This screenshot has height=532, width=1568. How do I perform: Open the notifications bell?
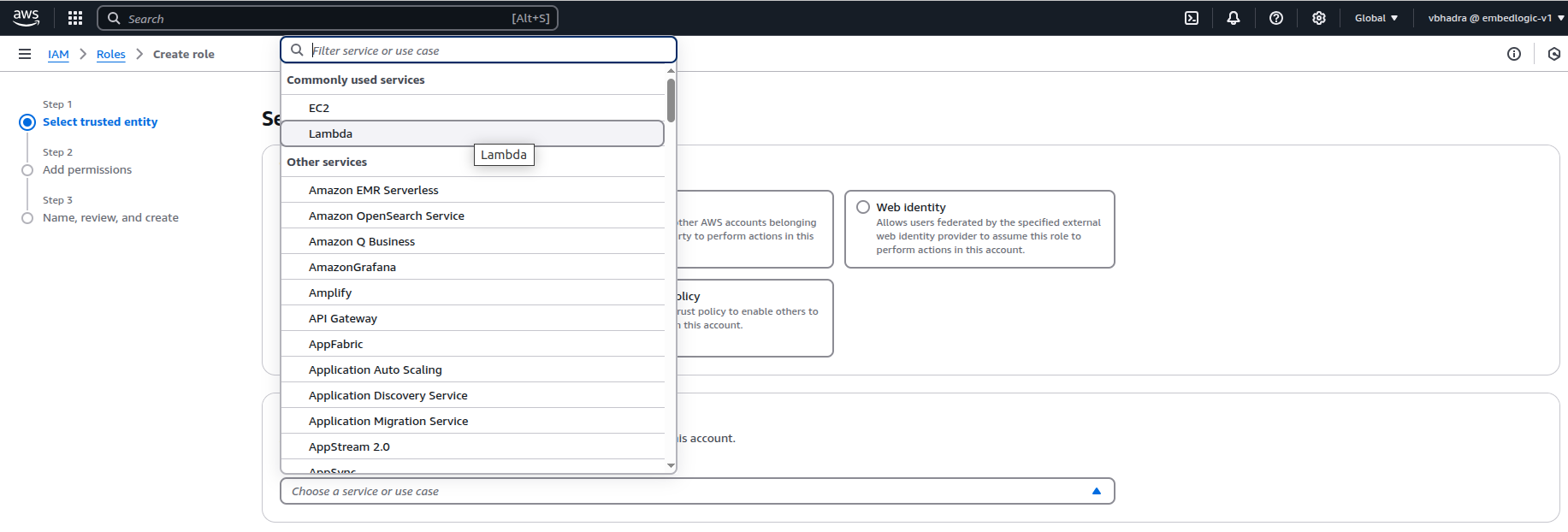pyautogui.click(x=1233, y=18)
